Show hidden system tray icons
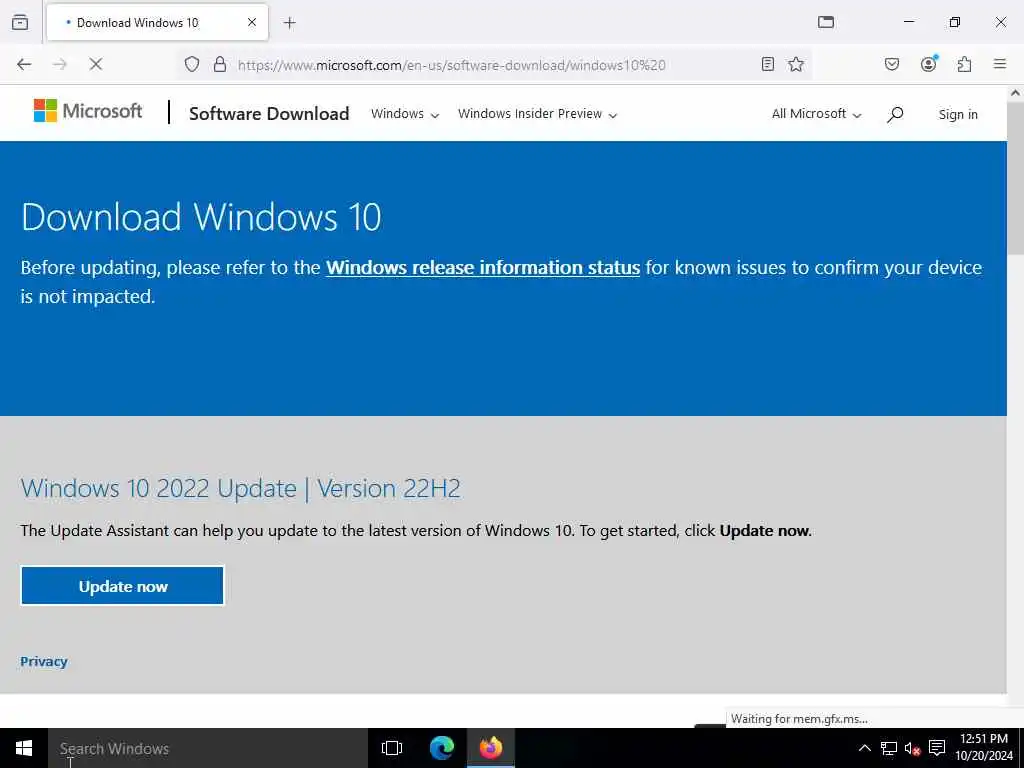 [x=864, y=748]
